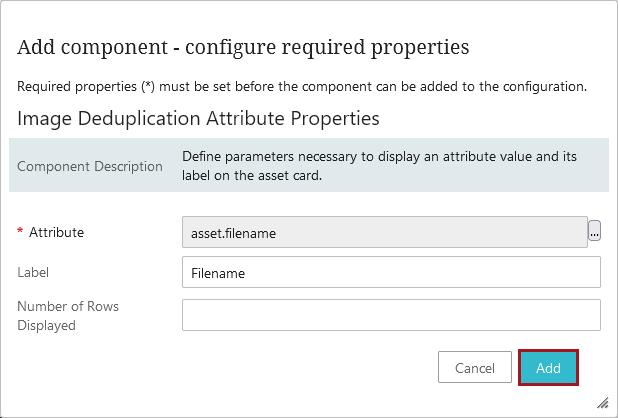Screen dimensions: 618x418
Task: Grab the resize grip at dialog corner
Action: (603, 402)
